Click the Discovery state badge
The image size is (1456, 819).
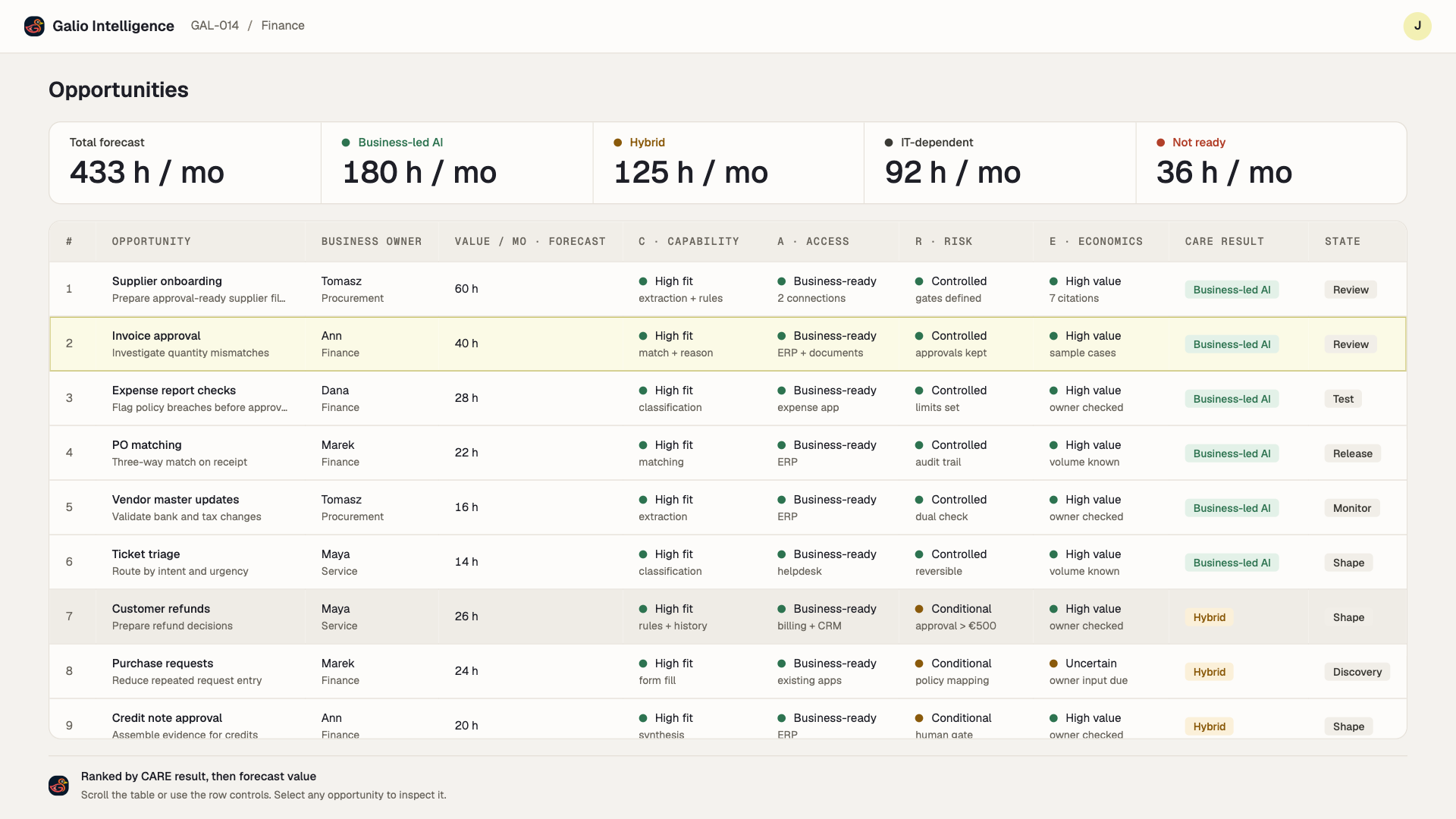(1357, 672)
